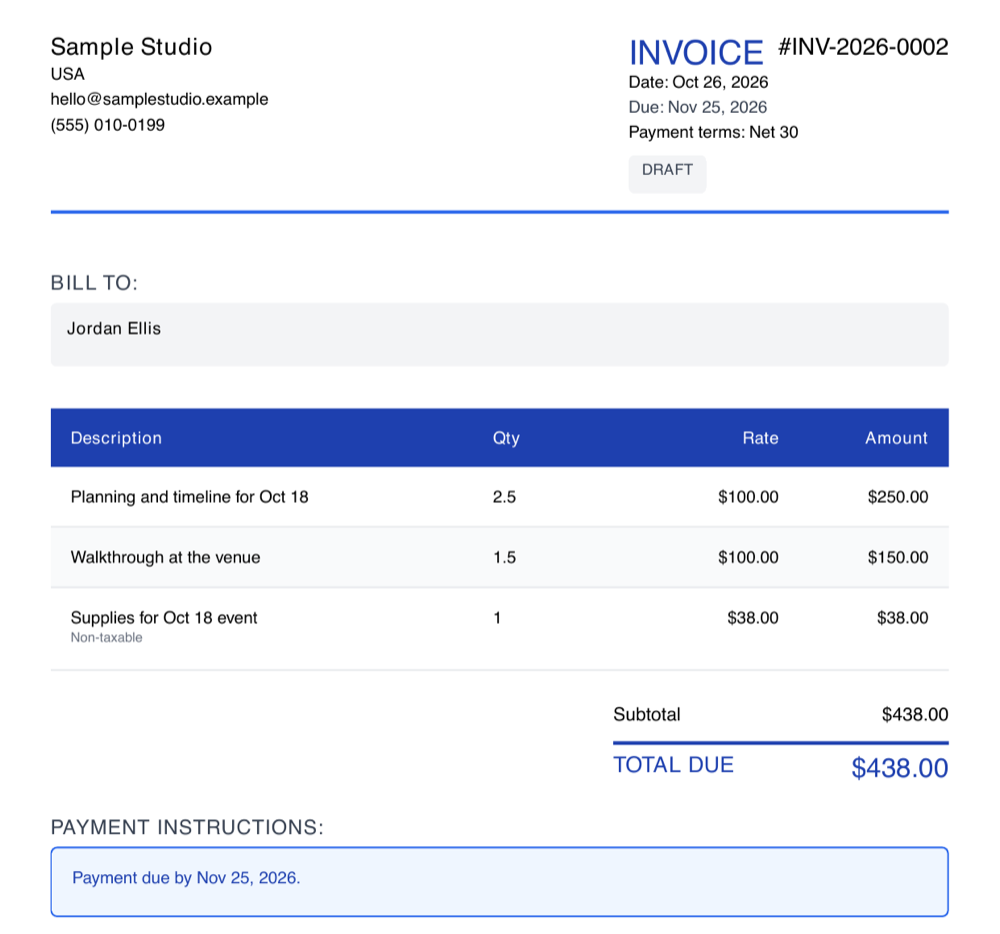Click the hello@samplestudio.example email

(x=159, y=99)
